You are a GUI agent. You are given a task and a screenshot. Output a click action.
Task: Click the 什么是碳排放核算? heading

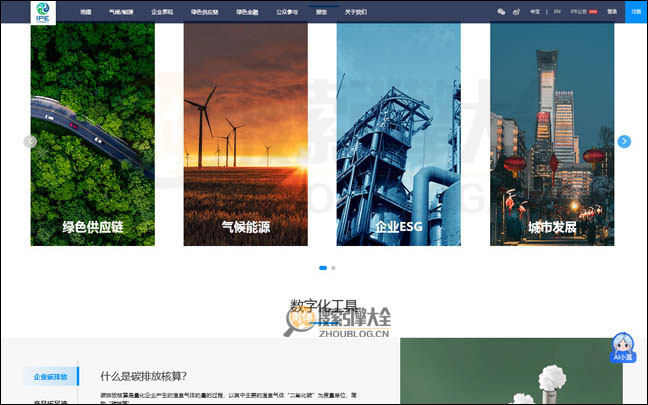pos(143,376)
